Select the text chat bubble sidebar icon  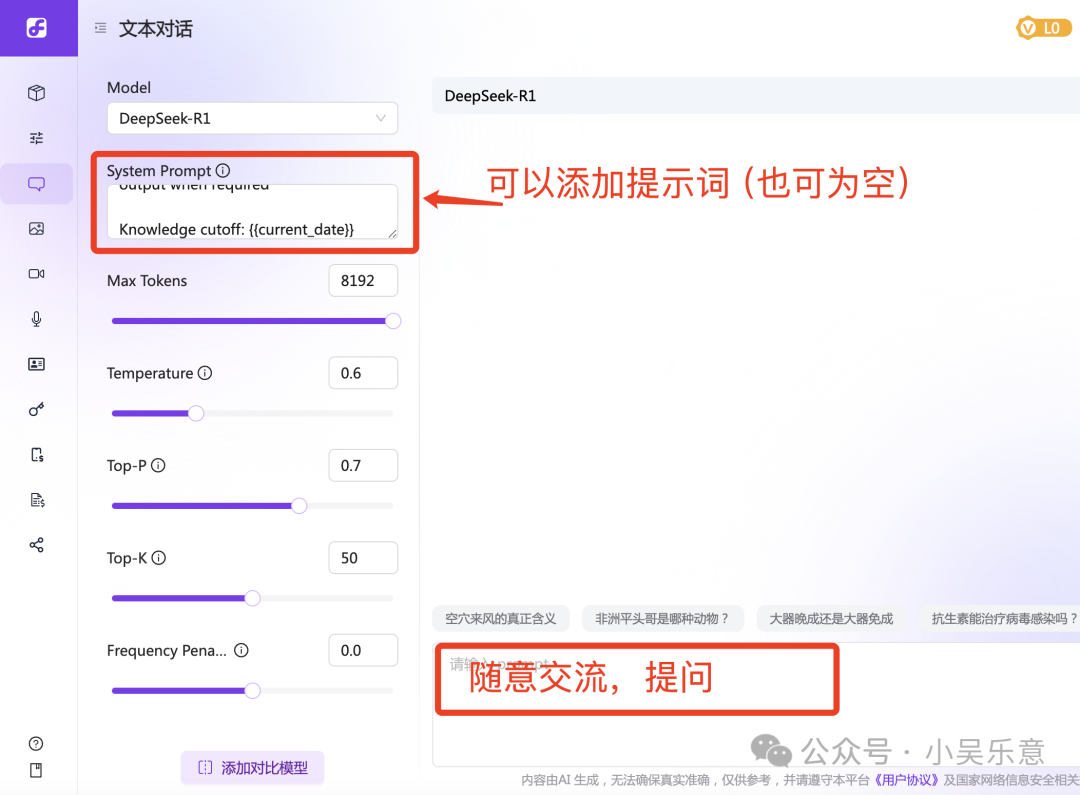(37, 184)
